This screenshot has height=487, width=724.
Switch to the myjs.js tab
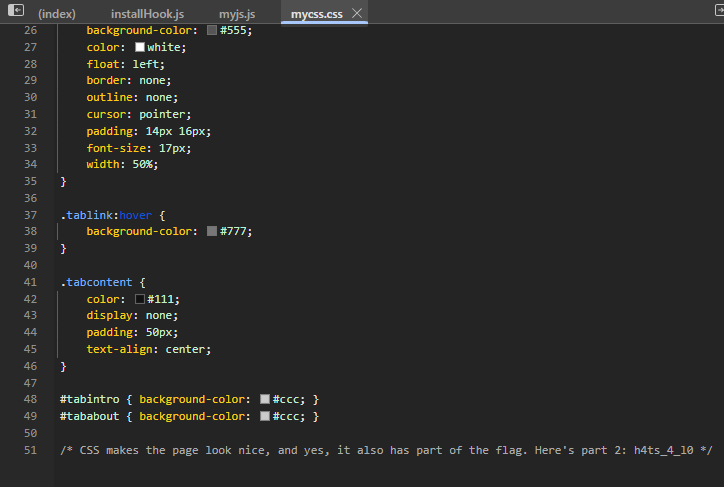click(237, 14)
